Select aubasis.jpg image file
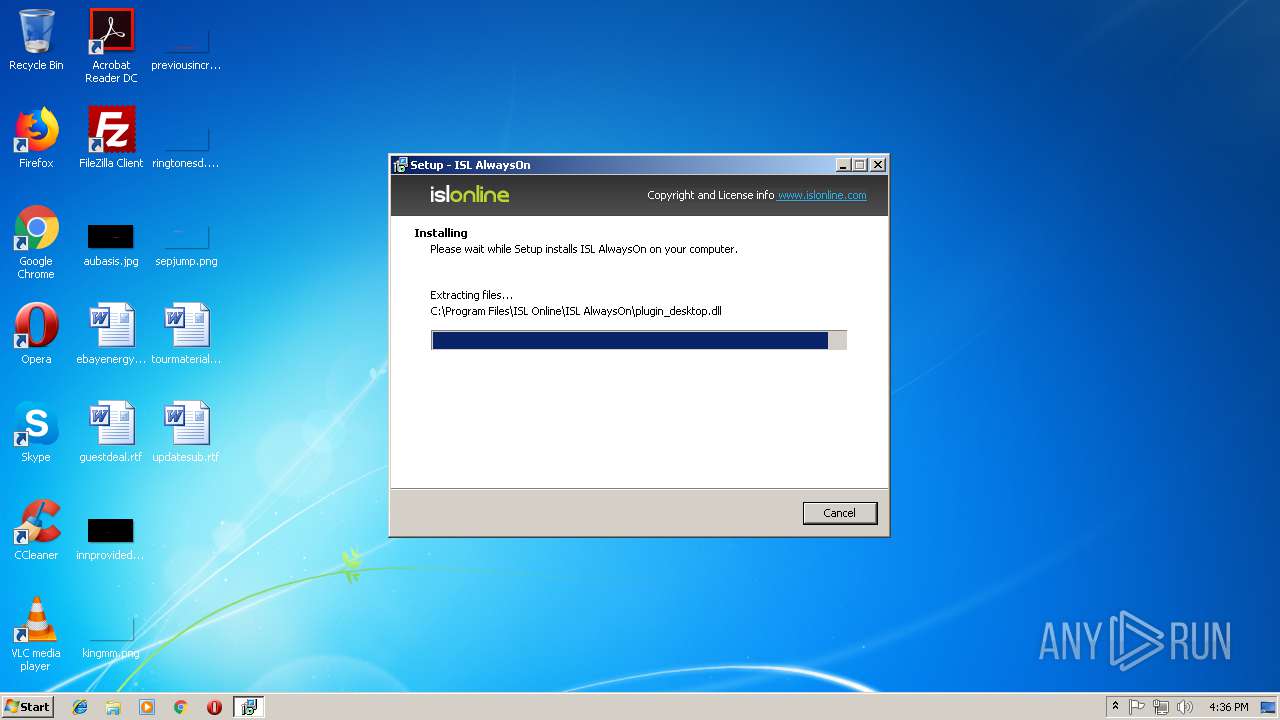 click(111, 244)
